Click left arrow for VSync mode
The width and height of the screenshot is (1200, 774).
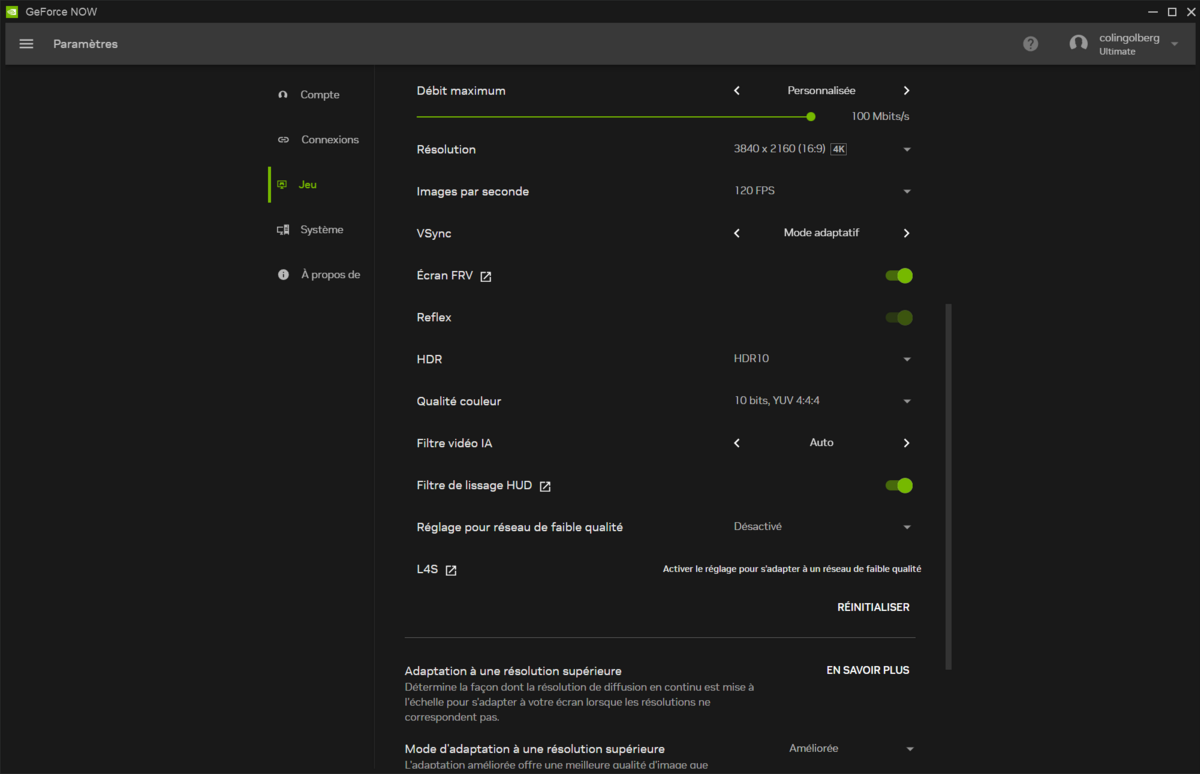(737, 233)
